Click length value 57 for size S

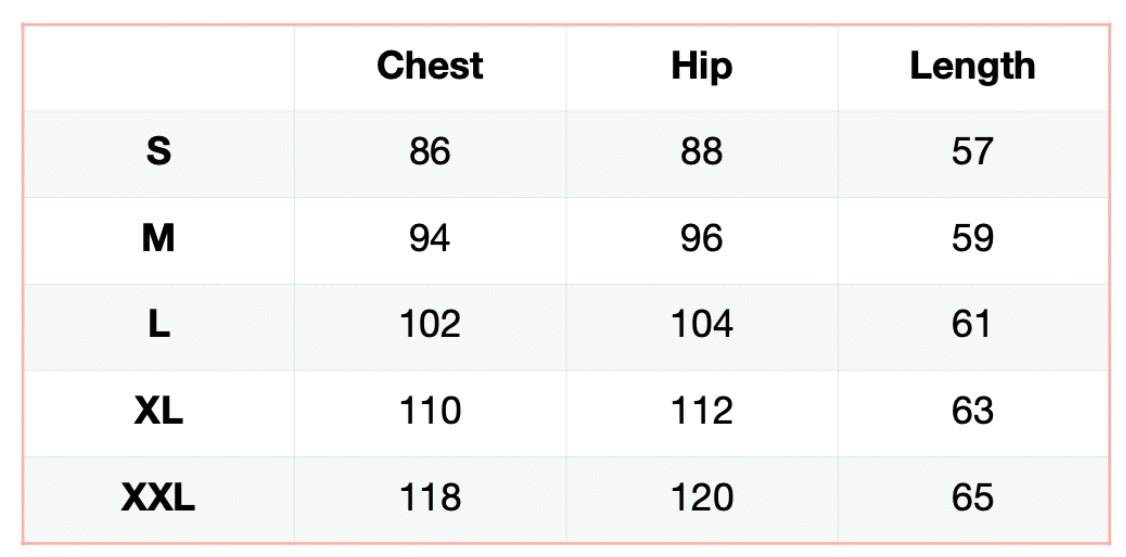pos(972,152)
